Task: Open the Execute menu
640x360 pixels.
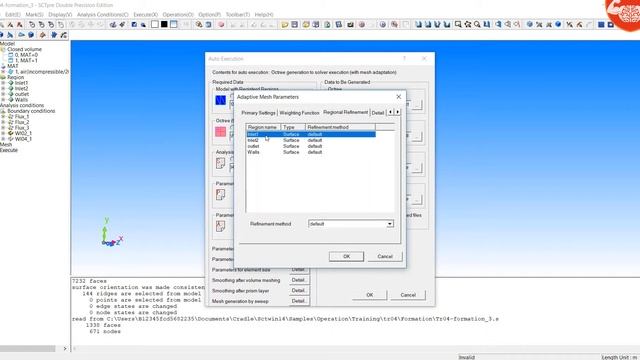Action: pyautogui.click(x=145, y=14)
